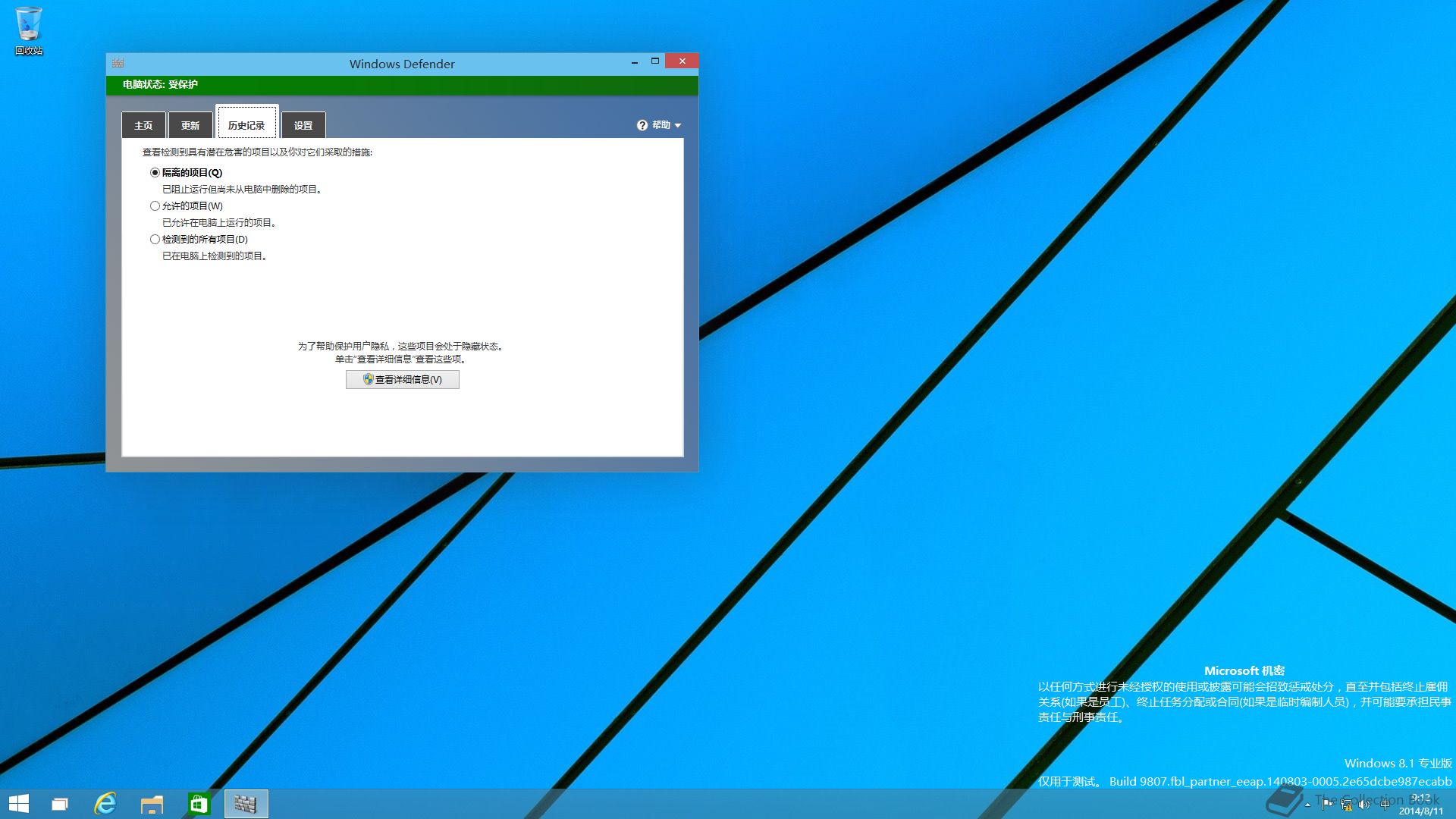Viewport: 1456px width, 819px height.
Task: Open the Action Center flag tray icon
Action: (x=1327, y=805)
